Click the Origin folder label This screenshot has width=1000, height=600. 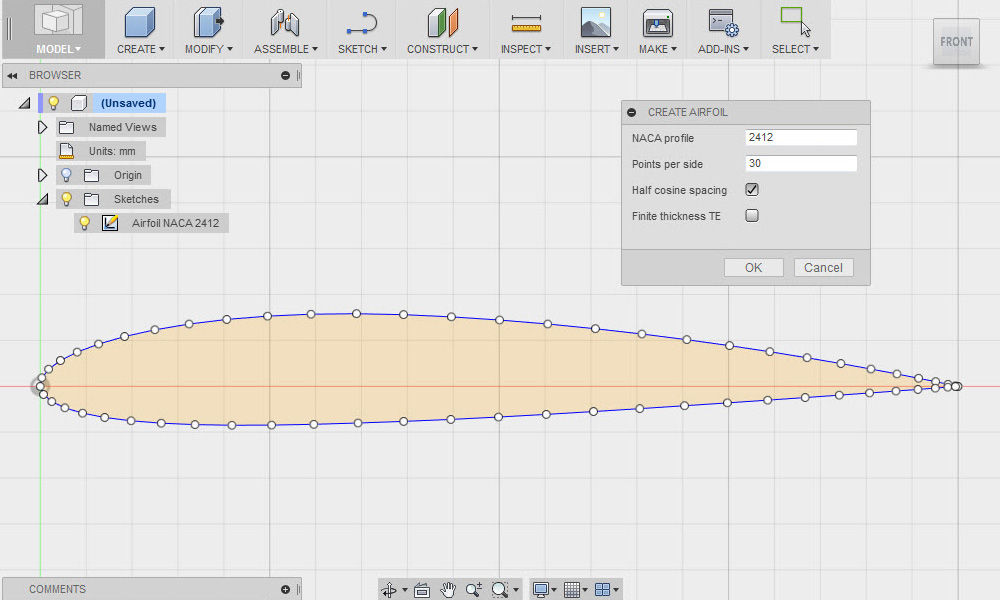[x=128, y=175]
